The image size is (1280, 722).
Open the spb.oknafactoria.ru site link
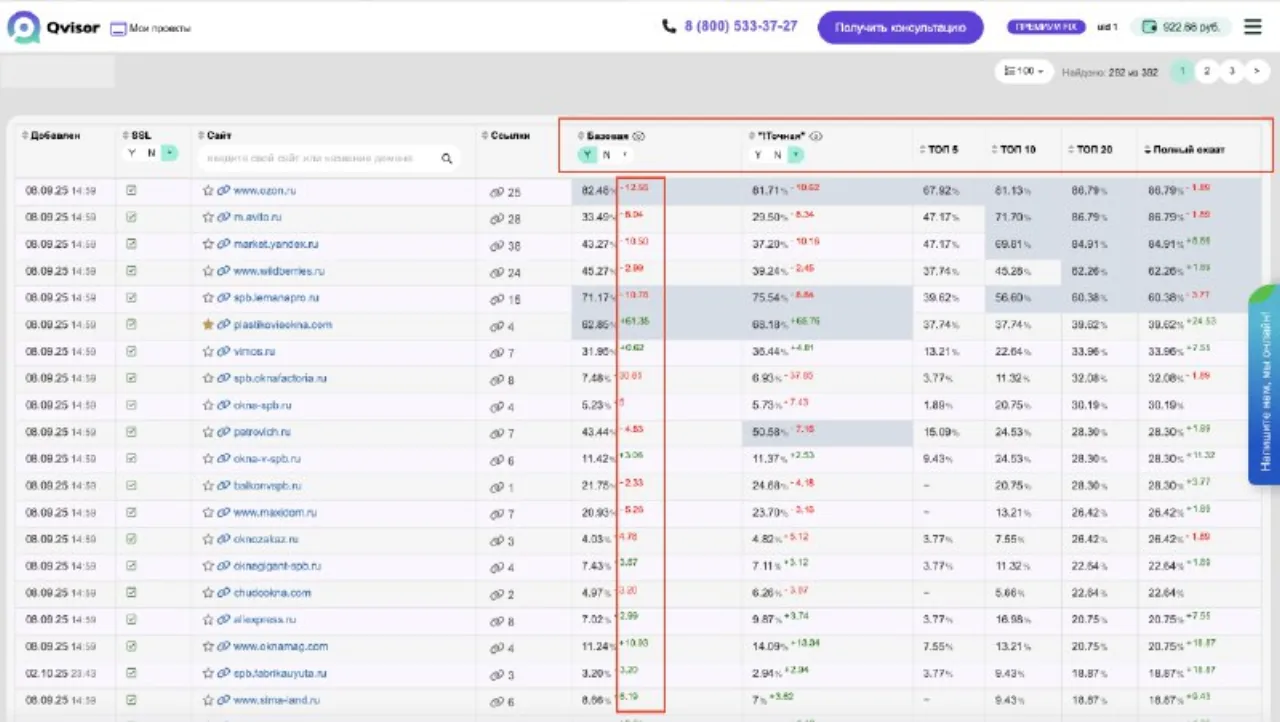tap(280, 379)
